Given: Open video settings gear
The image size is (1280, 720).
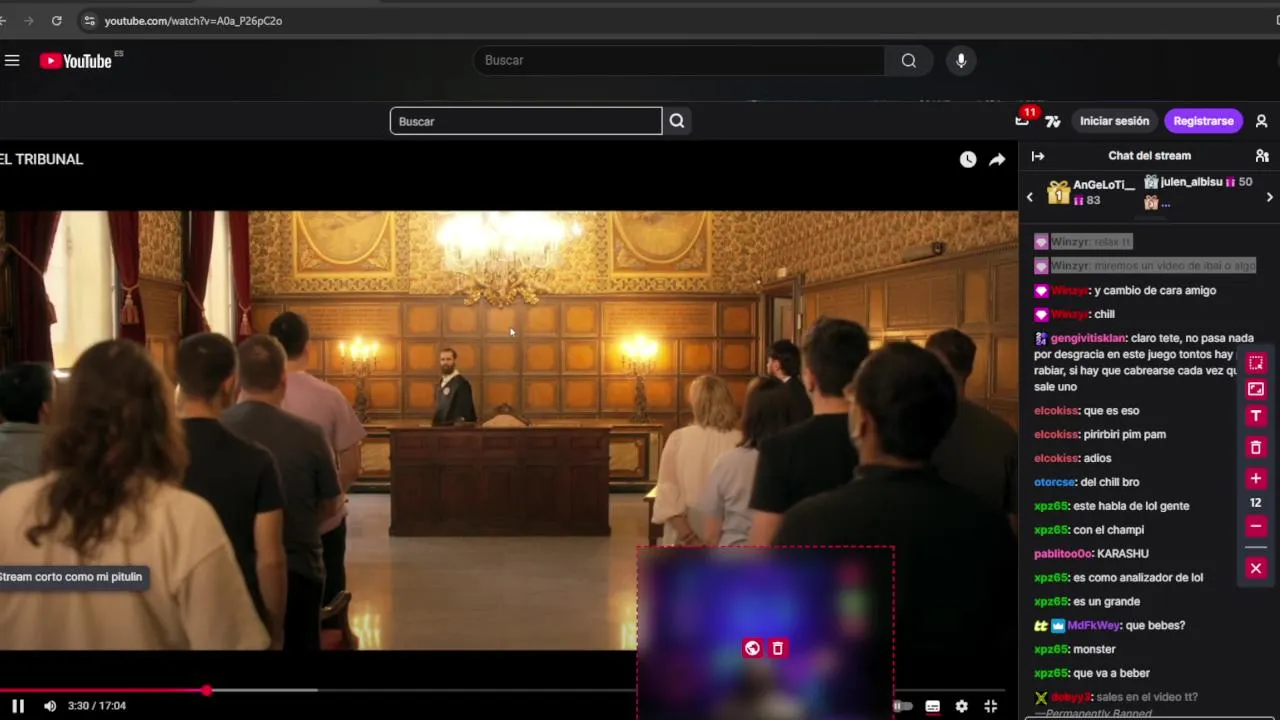Looking at the screenshot, I should coord(961,706).
